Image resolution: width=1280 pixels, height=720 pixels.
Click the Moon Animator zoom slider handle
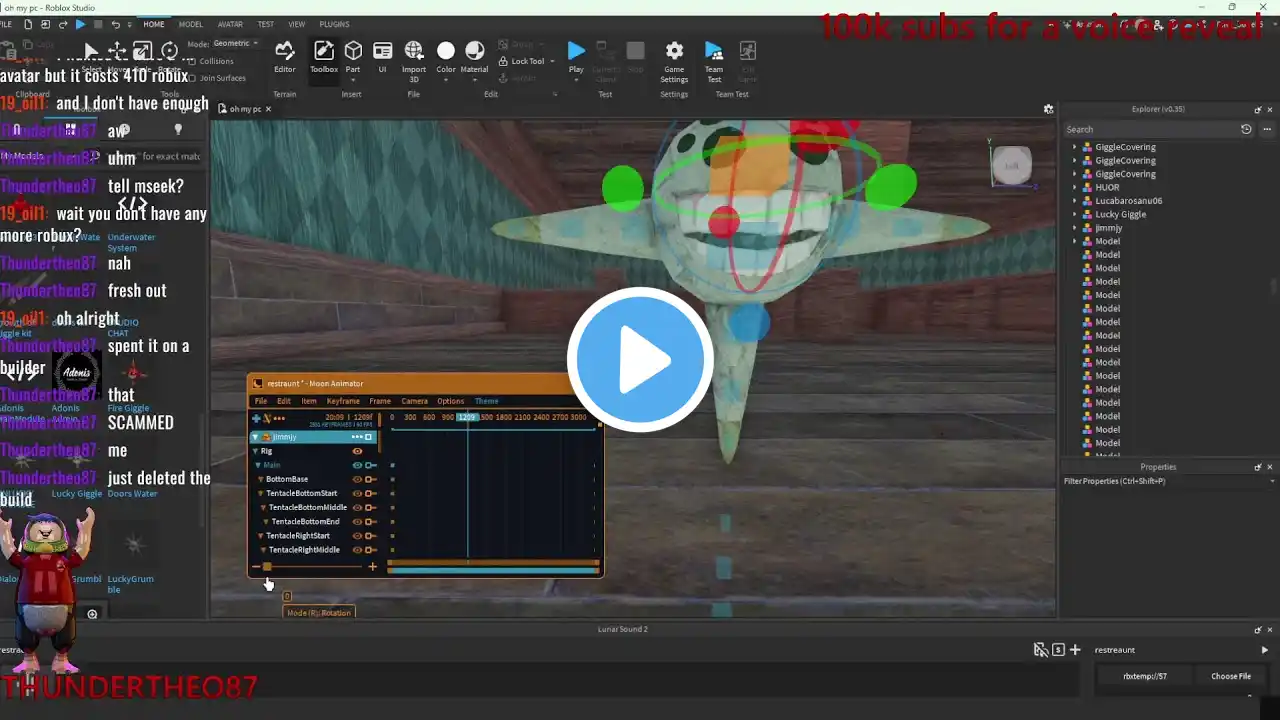[x=267, y=567]
